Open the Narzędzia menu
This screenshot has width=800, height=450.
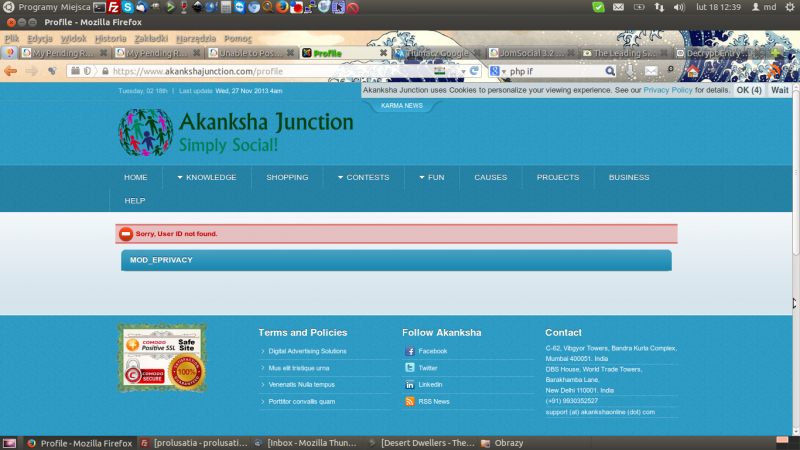pyautogui.click(x=196, y=38)
